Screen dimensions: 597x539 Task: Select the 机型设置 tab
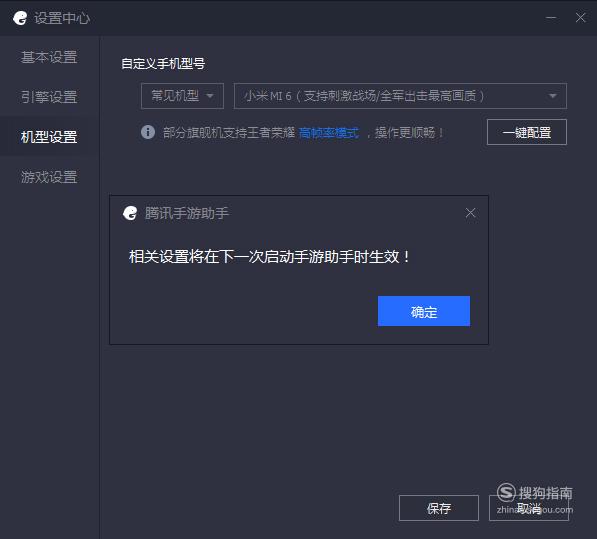[49, 137]
